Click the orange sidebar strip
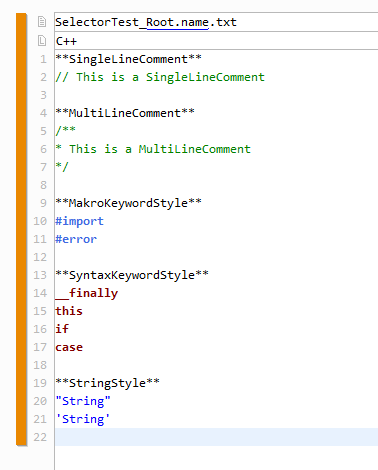 coord(21,229)
